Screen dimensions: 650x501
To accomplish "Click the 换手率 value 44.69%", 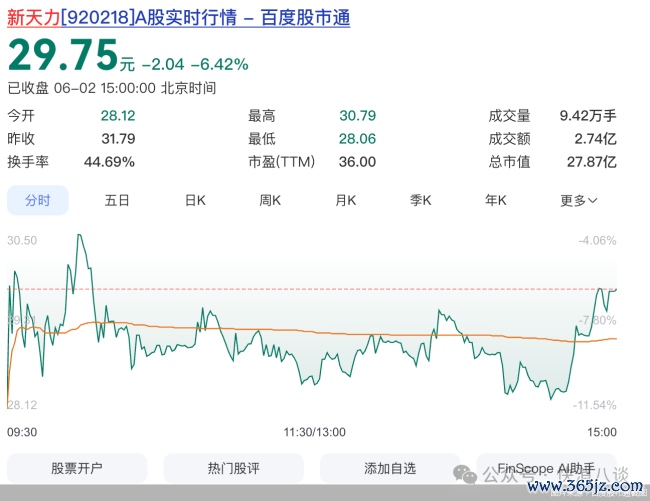I will coord(109,162).
